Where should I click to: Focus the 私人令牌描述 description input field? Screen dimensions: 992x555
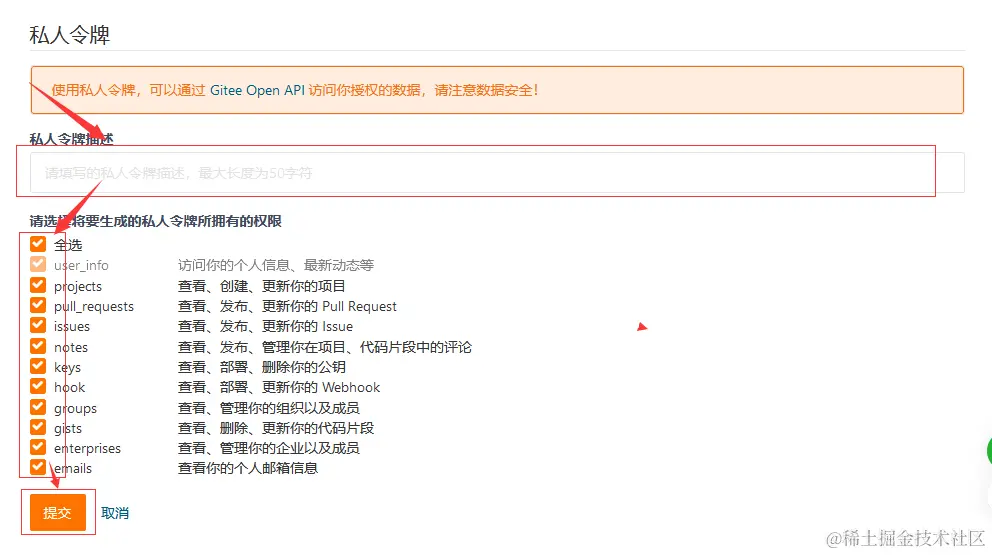pyautogui.click(x=497, y=172)
